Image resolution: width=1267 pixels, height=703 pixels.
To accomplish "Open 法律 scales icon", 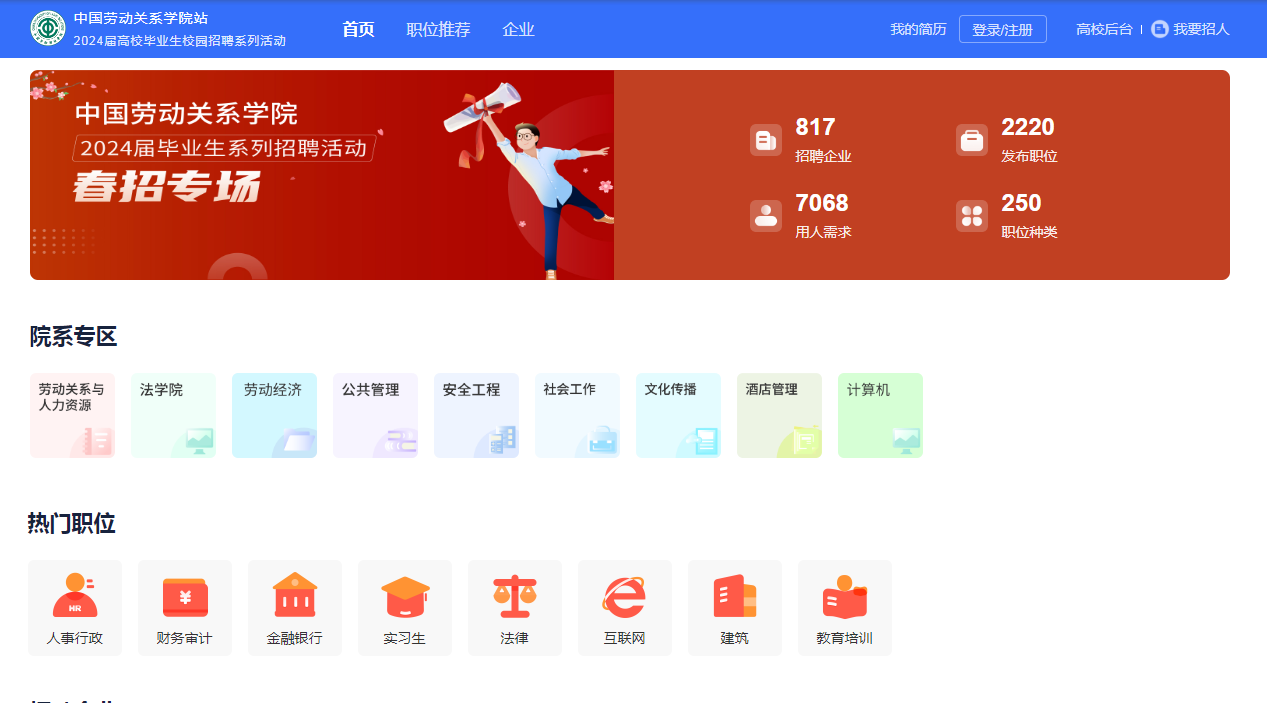I will point(515,596).
